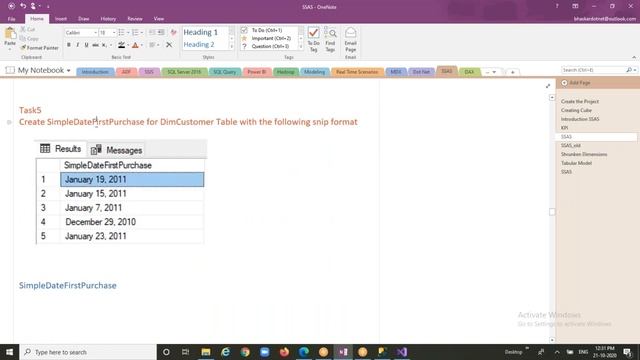
Task: Switch to the Review ribbon tab
Action: pyautogui.click(x=135, y=19)
